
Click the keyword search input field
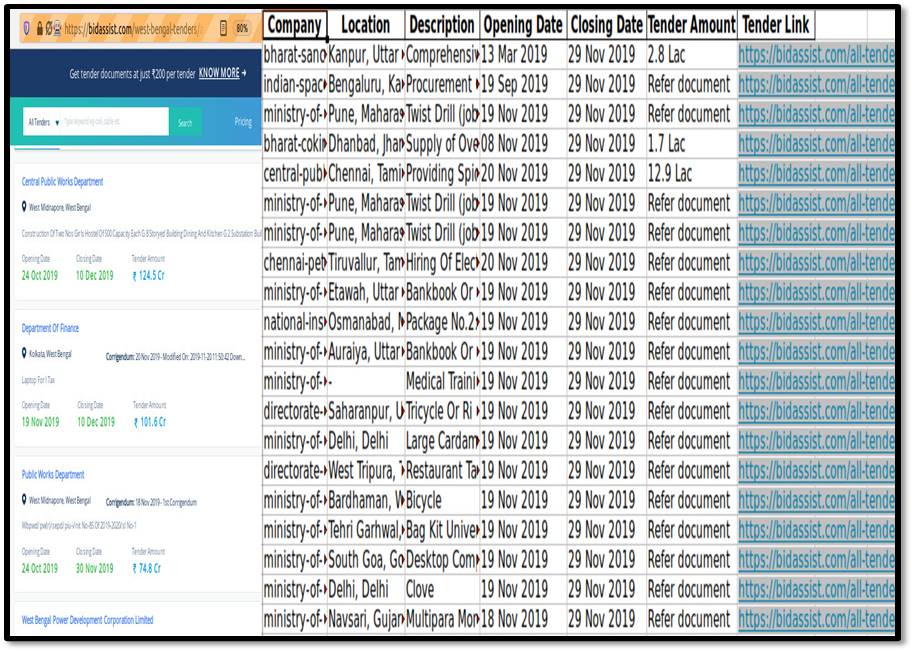coord(115,122)
